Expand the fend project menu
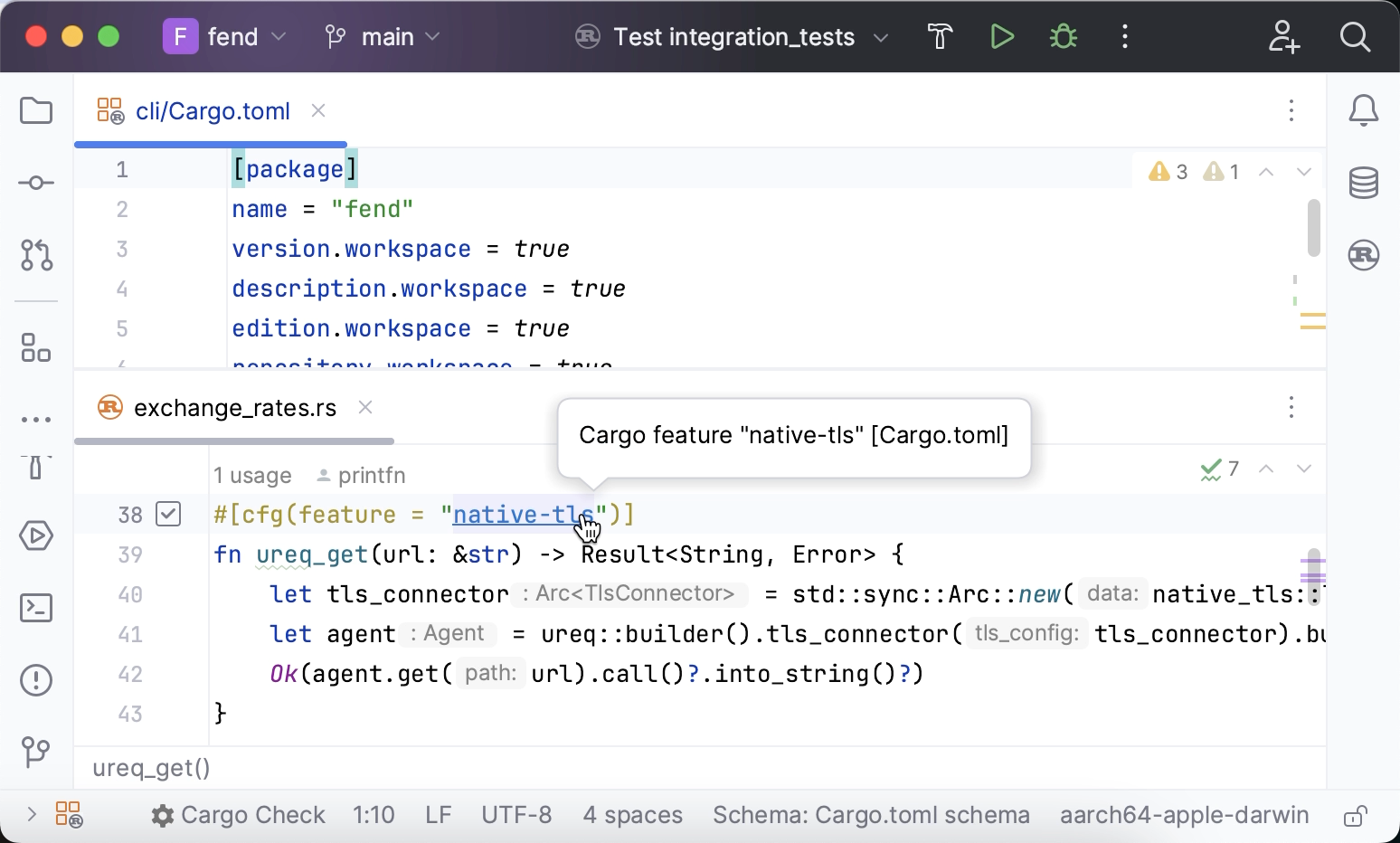 pyautogui.click(x=279, y=38)
